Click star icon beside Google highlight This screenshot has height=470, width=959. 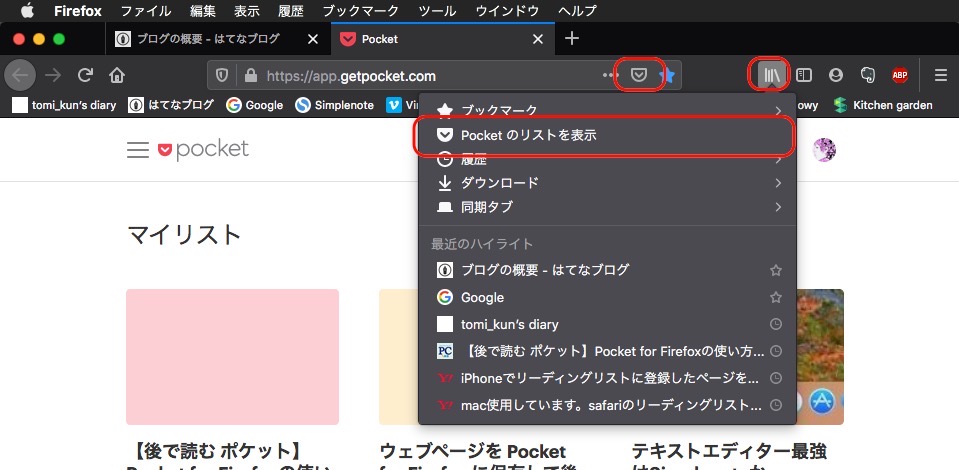pyautogui.click(x=776, y=297)
